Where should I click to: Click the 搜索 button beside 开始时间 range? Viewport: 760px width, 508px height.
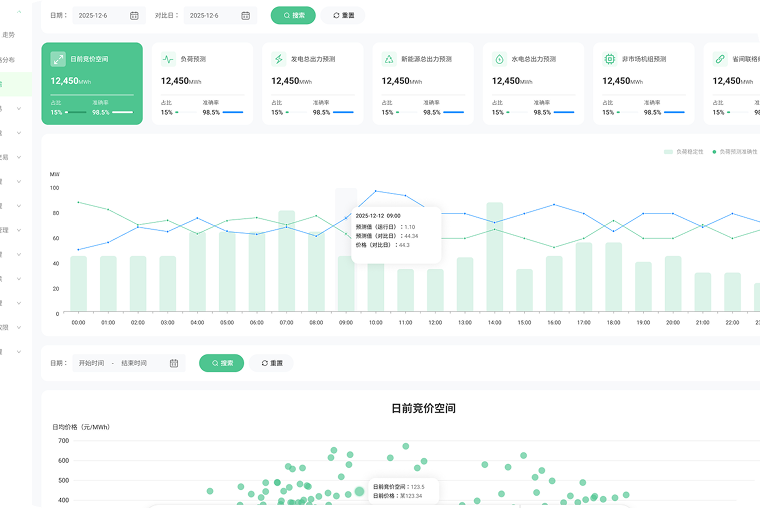[222, 363]
